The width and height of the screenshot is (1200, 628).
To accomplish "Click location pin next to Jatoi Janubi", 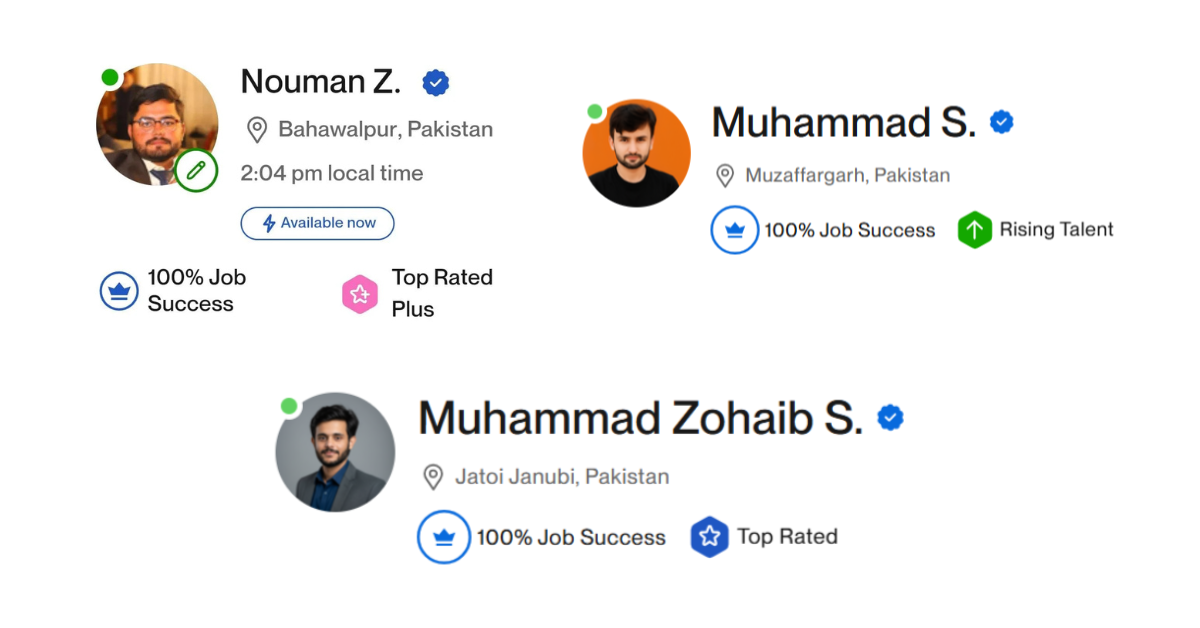I will (433, 476).
